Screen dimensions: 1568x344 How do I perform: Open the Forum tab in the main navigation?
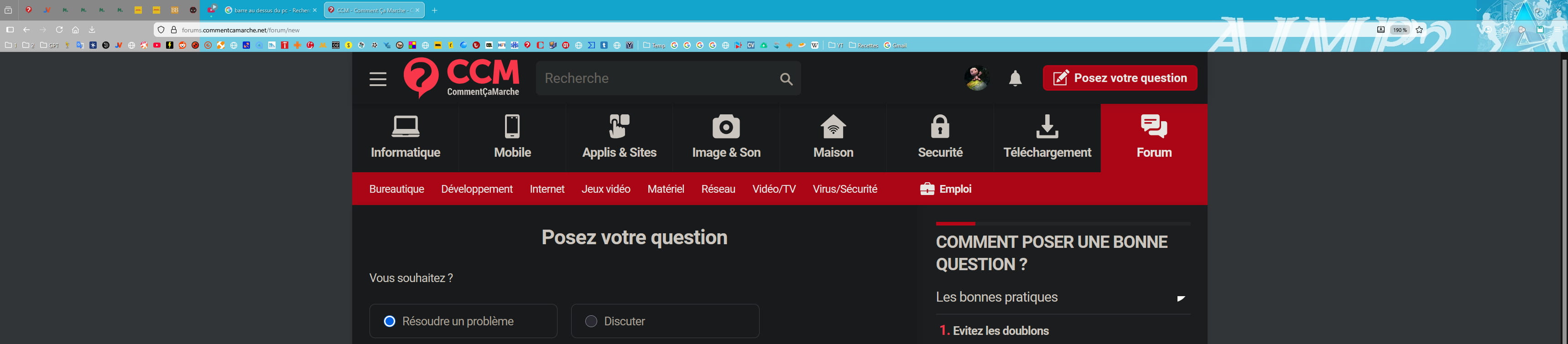(x=1153, y=137)
